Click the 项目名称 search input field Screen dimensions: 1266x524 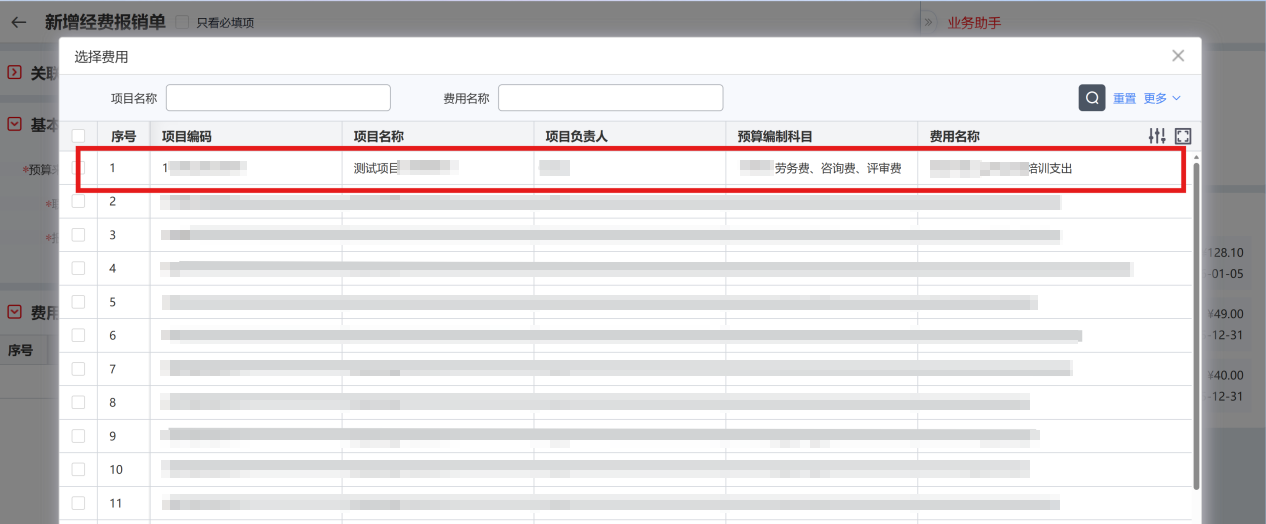(x=278, y=98)
